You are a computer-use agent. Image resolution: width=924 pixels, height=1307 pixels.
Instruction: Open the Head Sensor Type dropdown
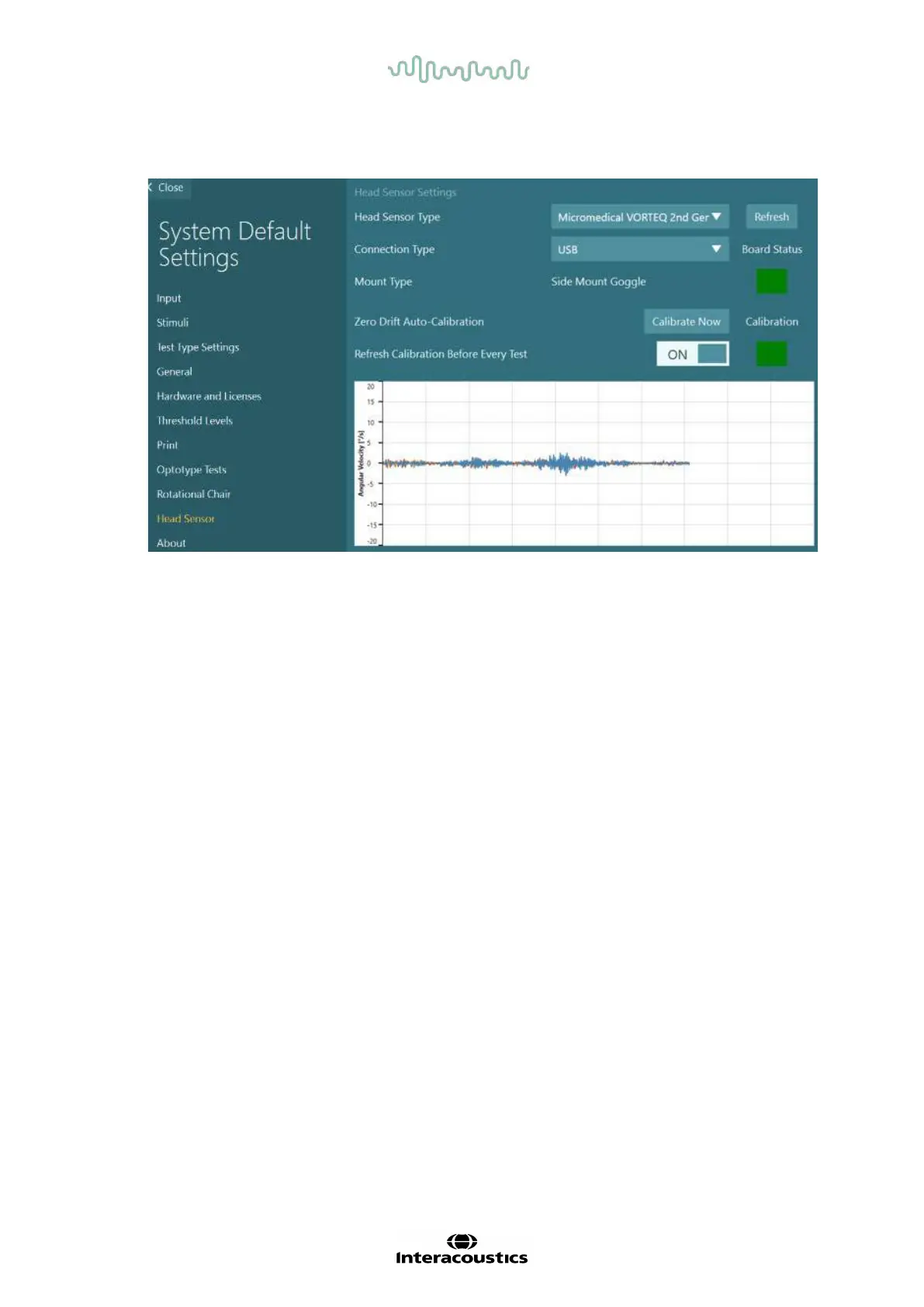[x=639, y=217]
